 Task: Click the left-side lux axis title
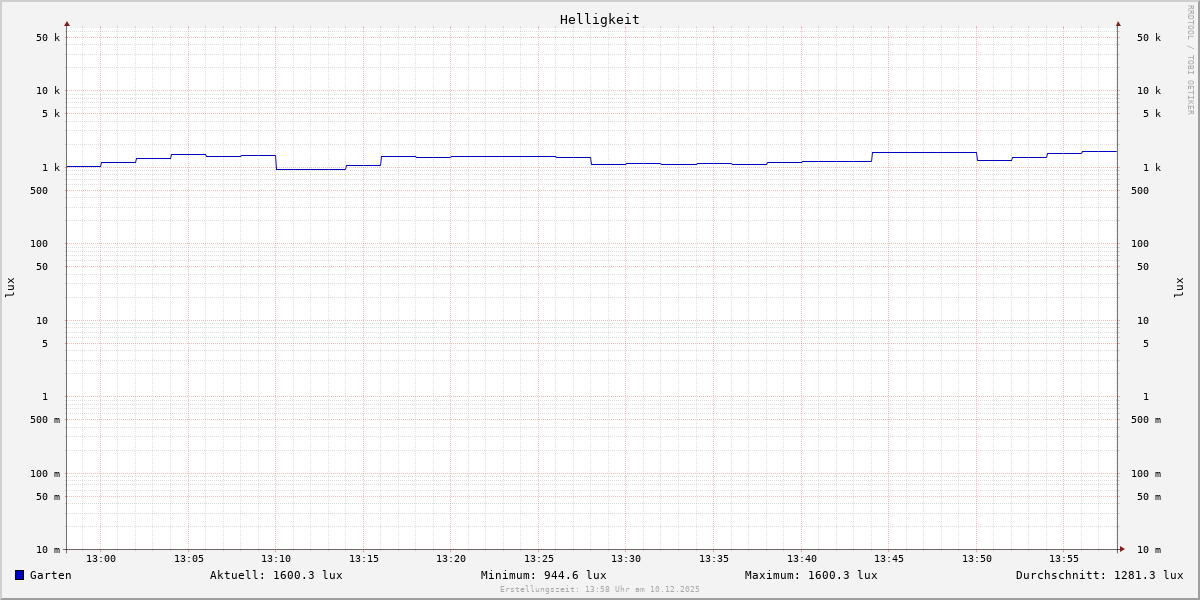pyautogui.click(x=10, y=287)
